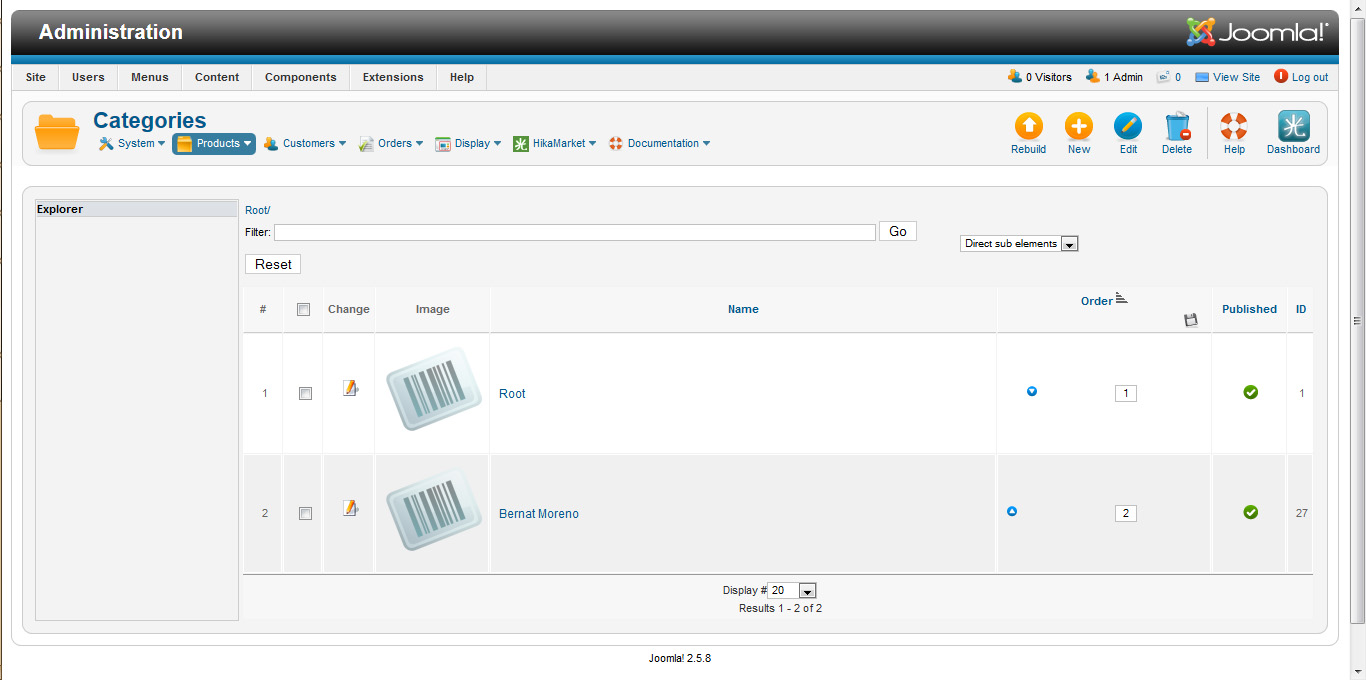Click the Joomla logo

pos(1258,32)
